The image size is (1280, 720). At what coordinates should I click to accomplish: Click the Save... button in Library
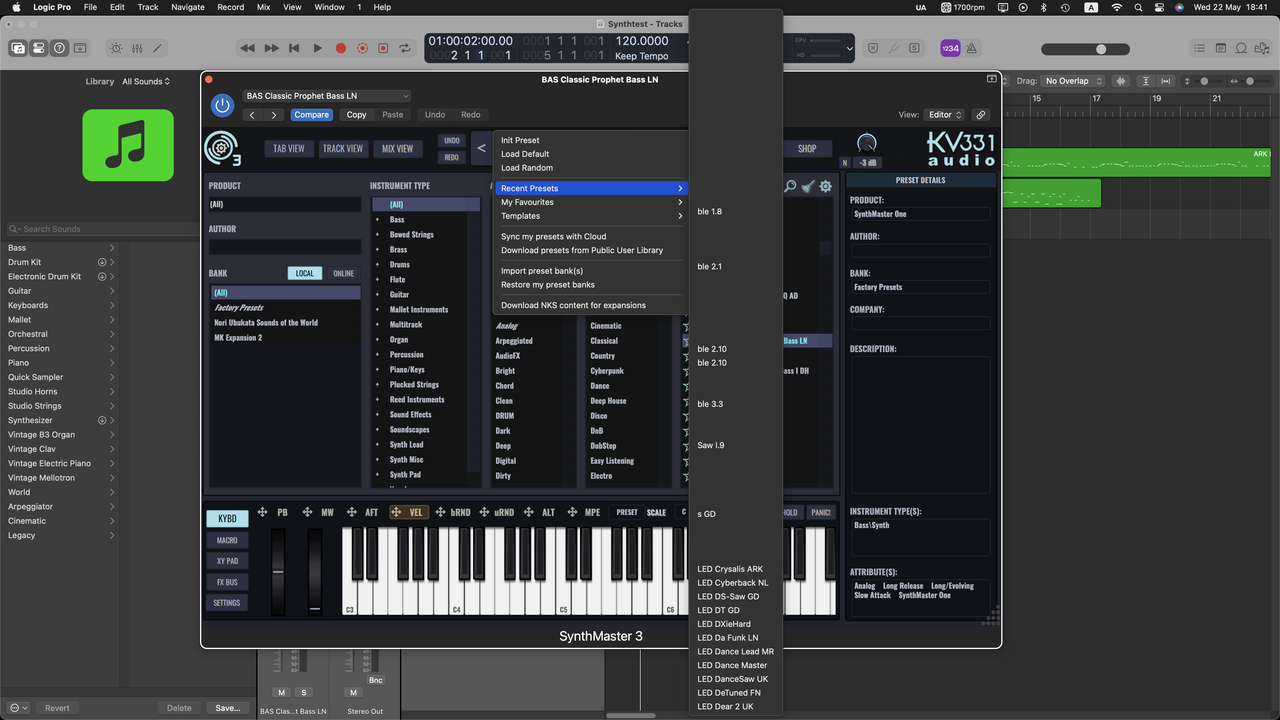click(x=228, y=708)
